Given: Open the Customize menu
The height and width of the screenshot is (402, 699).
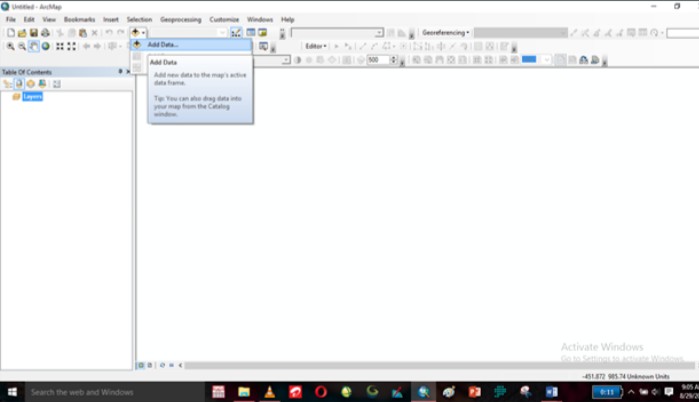Looking at the screenshot, I should (x=224, y=20).
